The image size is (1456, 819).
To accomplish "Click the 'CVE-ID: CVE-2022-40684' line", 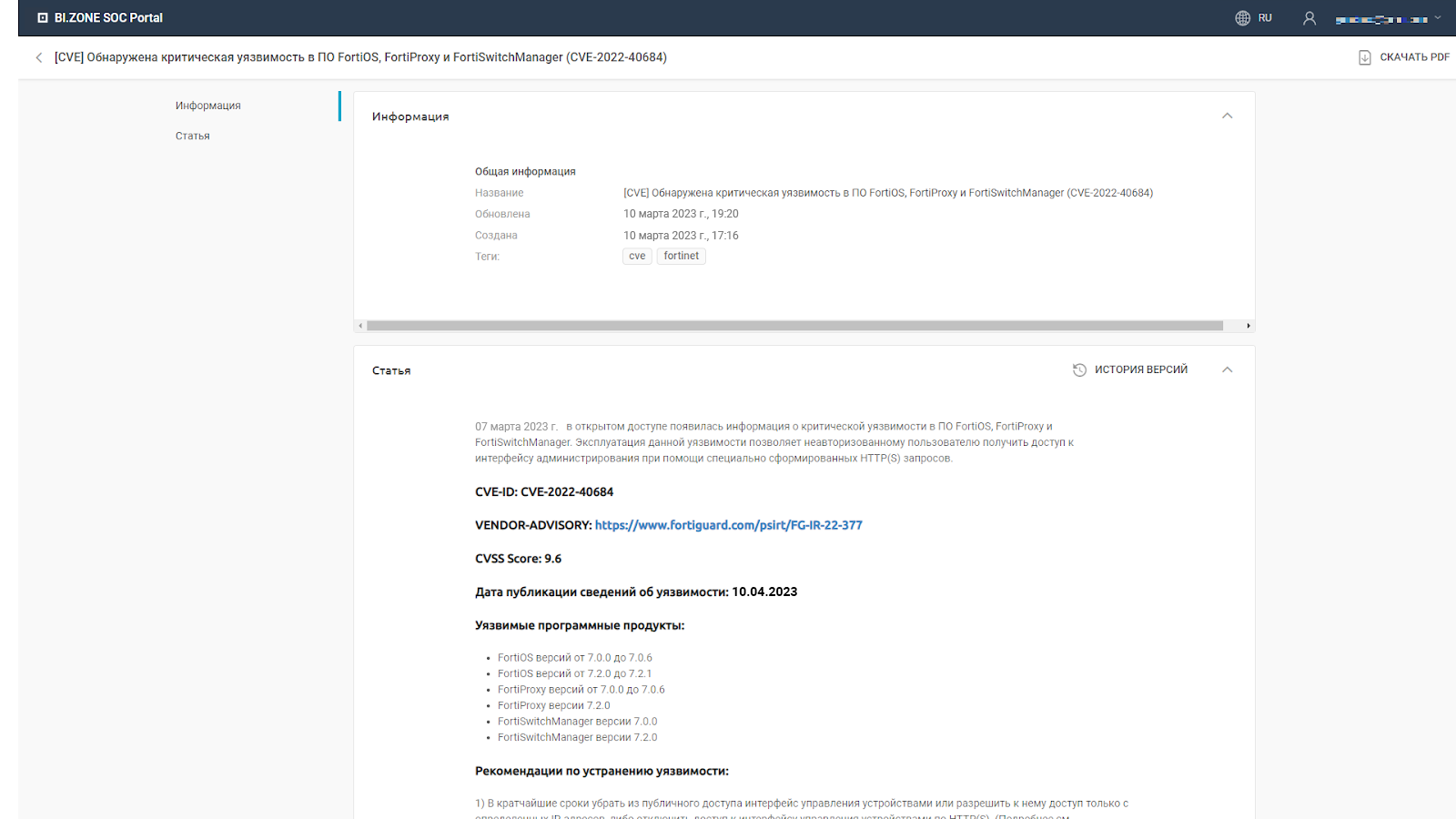I will (x=544, y=492).
